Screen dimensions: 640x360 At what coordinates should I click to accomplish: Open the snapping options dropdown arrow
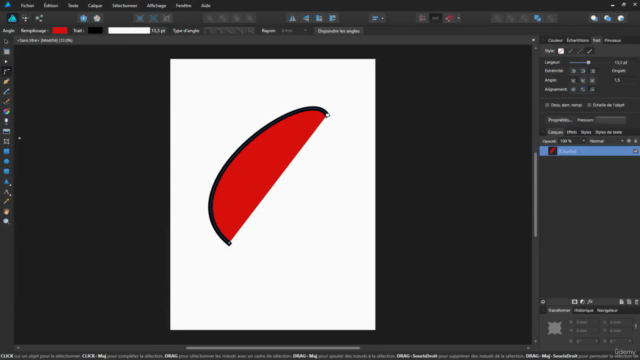pyautogui.click(x=458, y=18)
